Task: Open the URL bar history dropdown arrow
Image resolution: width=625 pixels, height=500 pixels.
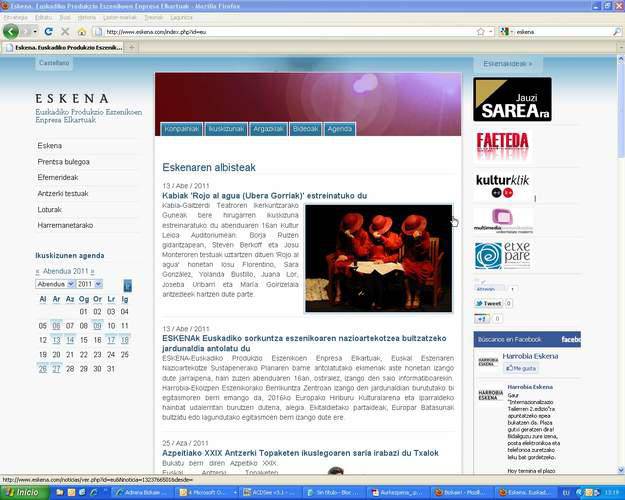Action: (x=491, y=31)
